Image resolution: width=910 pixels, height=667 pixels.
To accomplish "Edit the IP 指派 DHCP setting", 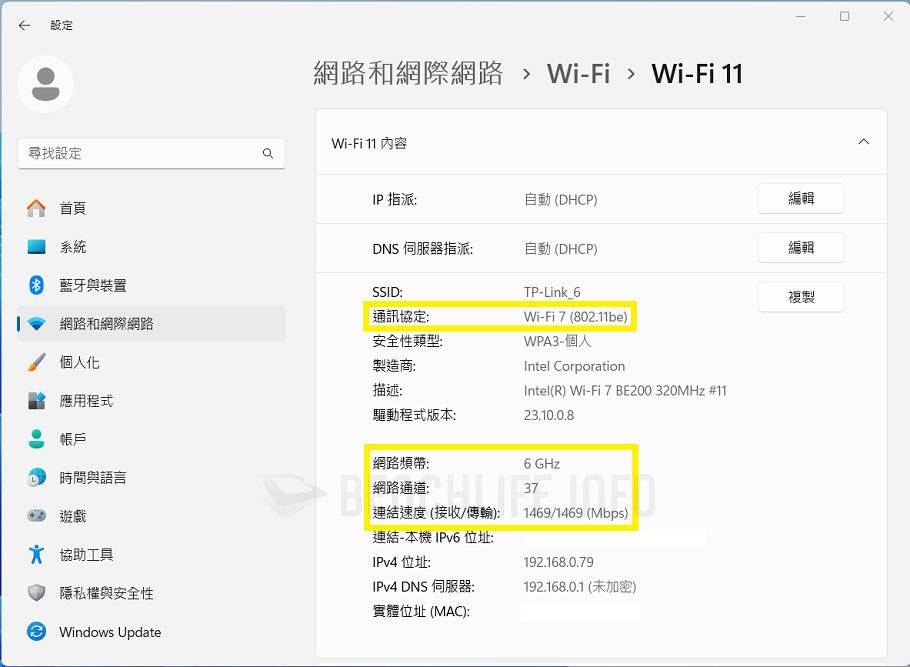I will [x=800, y=199].
